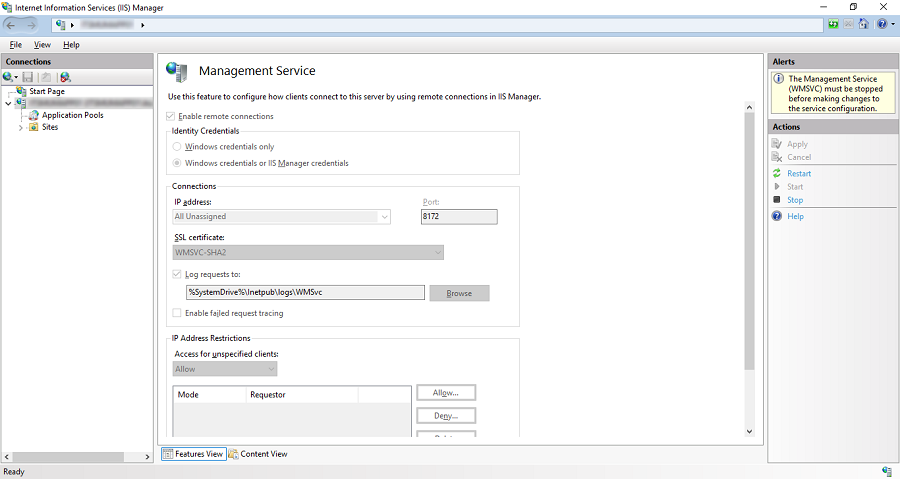Click the Allow... button

tap(446, 393)
